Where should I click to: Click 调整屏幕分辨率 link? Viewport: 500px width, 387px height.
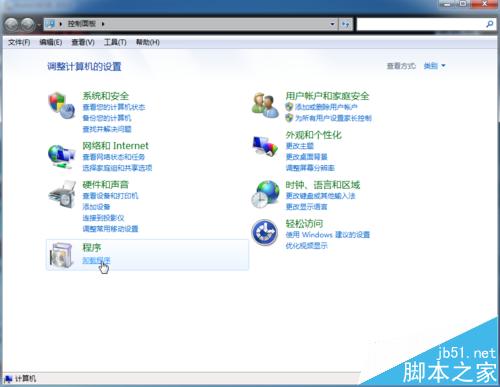(x=310, y=168)
